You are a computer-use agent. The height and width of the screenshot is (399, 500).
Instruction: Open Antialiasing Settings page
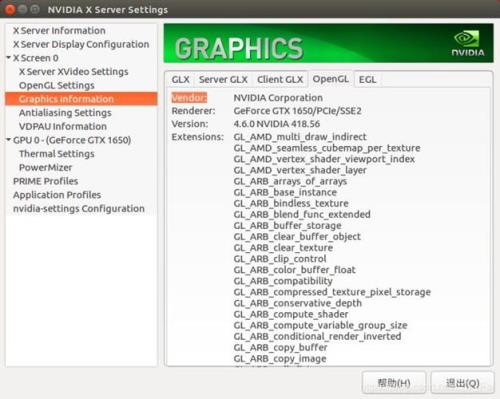point(65,113)
